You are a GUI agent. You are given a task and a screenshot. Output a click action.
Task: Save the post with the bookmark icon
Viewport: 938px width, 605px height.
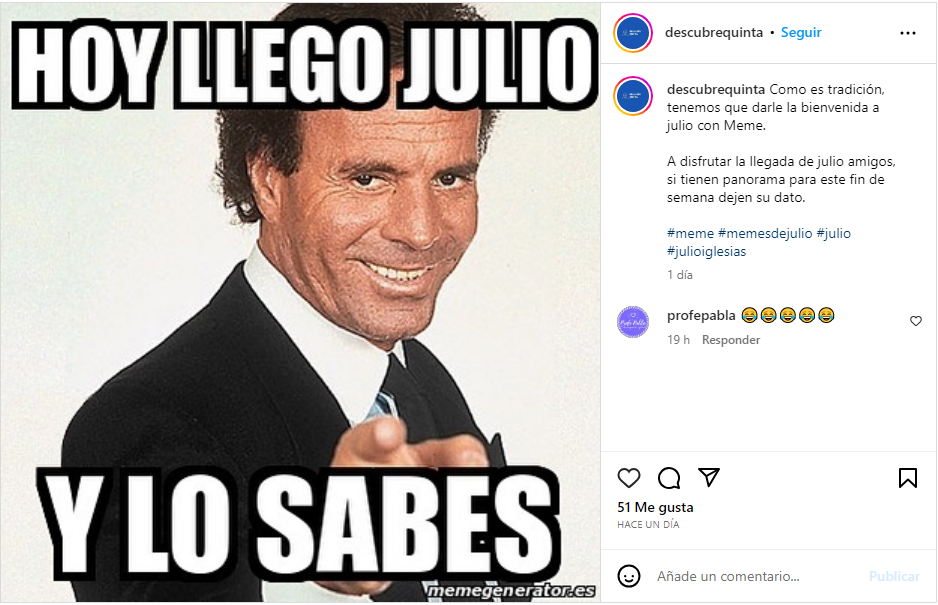[907, 478]
